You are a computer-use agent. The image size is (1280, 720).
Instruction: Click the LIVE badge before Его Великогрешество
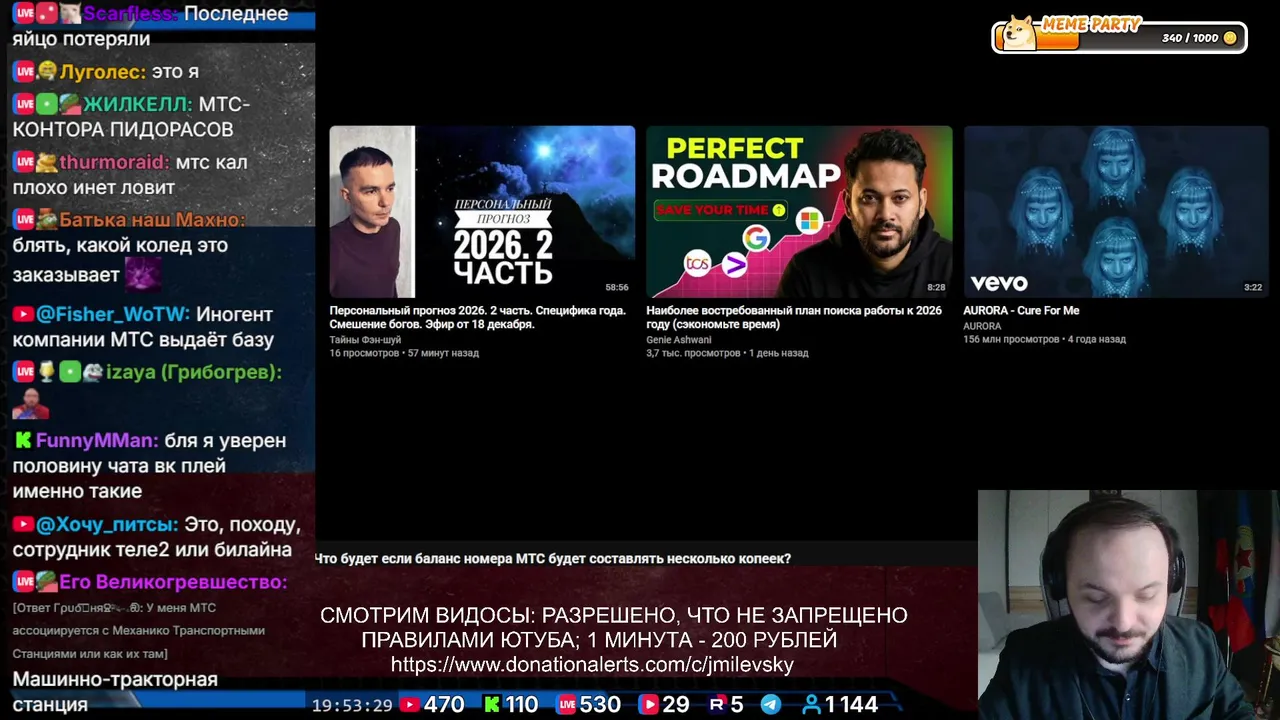[23, 582]
